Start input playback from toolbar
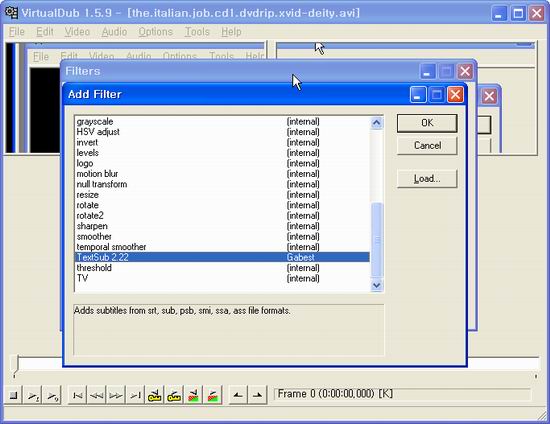550x424 pixels. (x=33, y=395)
